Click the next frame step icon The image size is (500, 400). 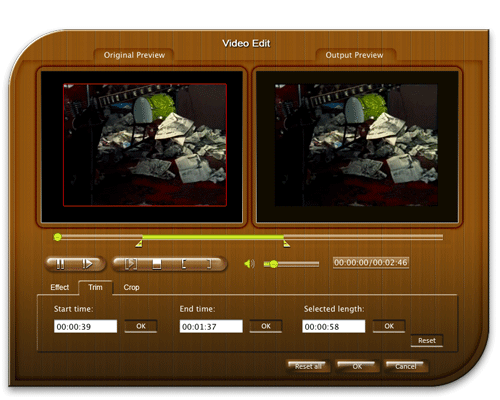tap(131, 264)
